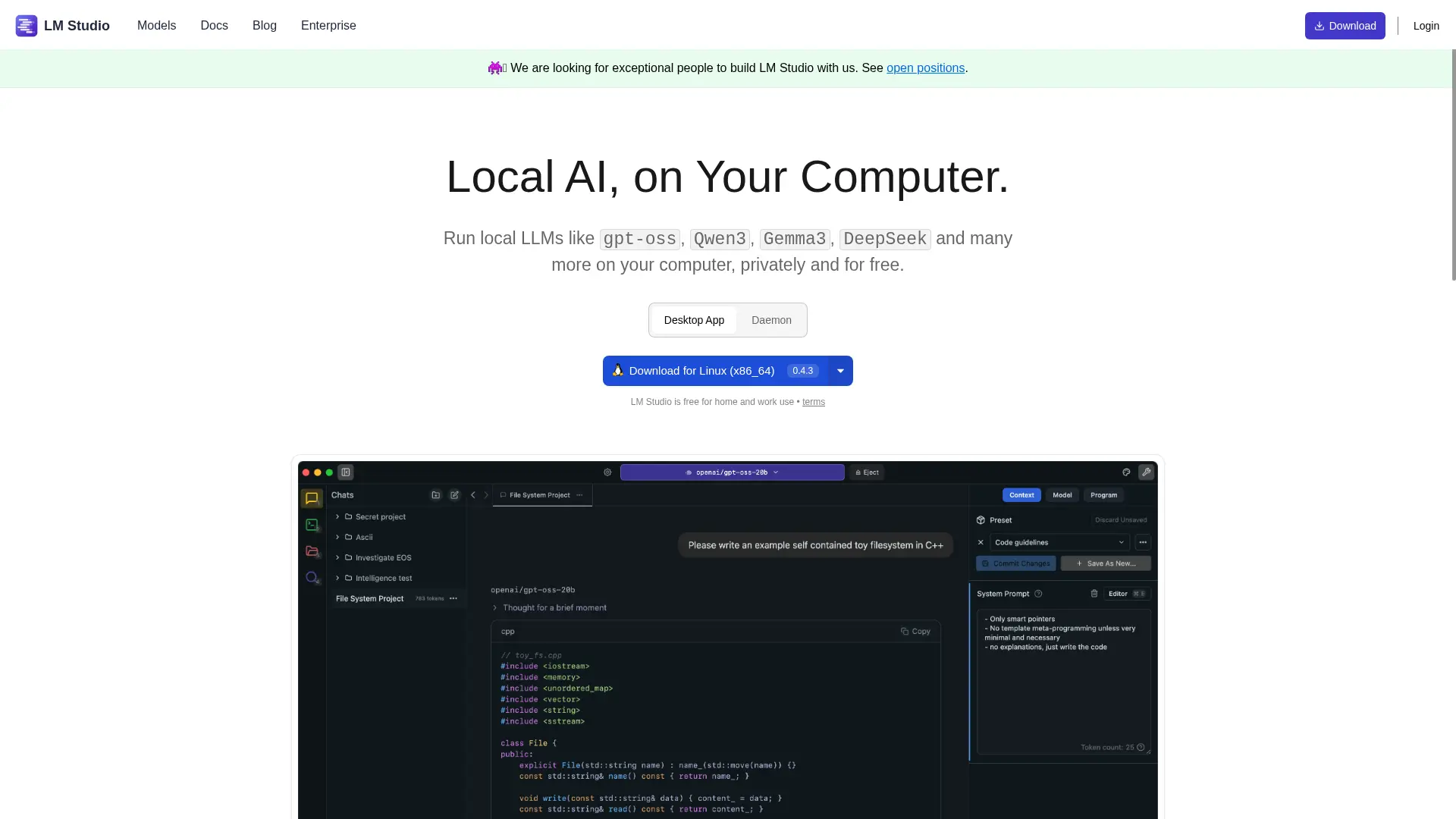This screenshot has height=819, width=1456.
Task: Follow the open positions link
Action: pos(925,68)
